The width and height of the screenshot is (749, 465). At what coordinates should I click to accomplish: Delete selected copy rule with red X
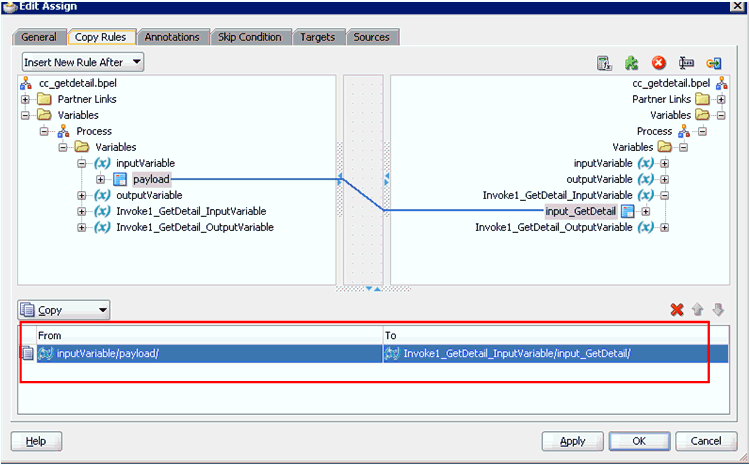click(677, 310)
